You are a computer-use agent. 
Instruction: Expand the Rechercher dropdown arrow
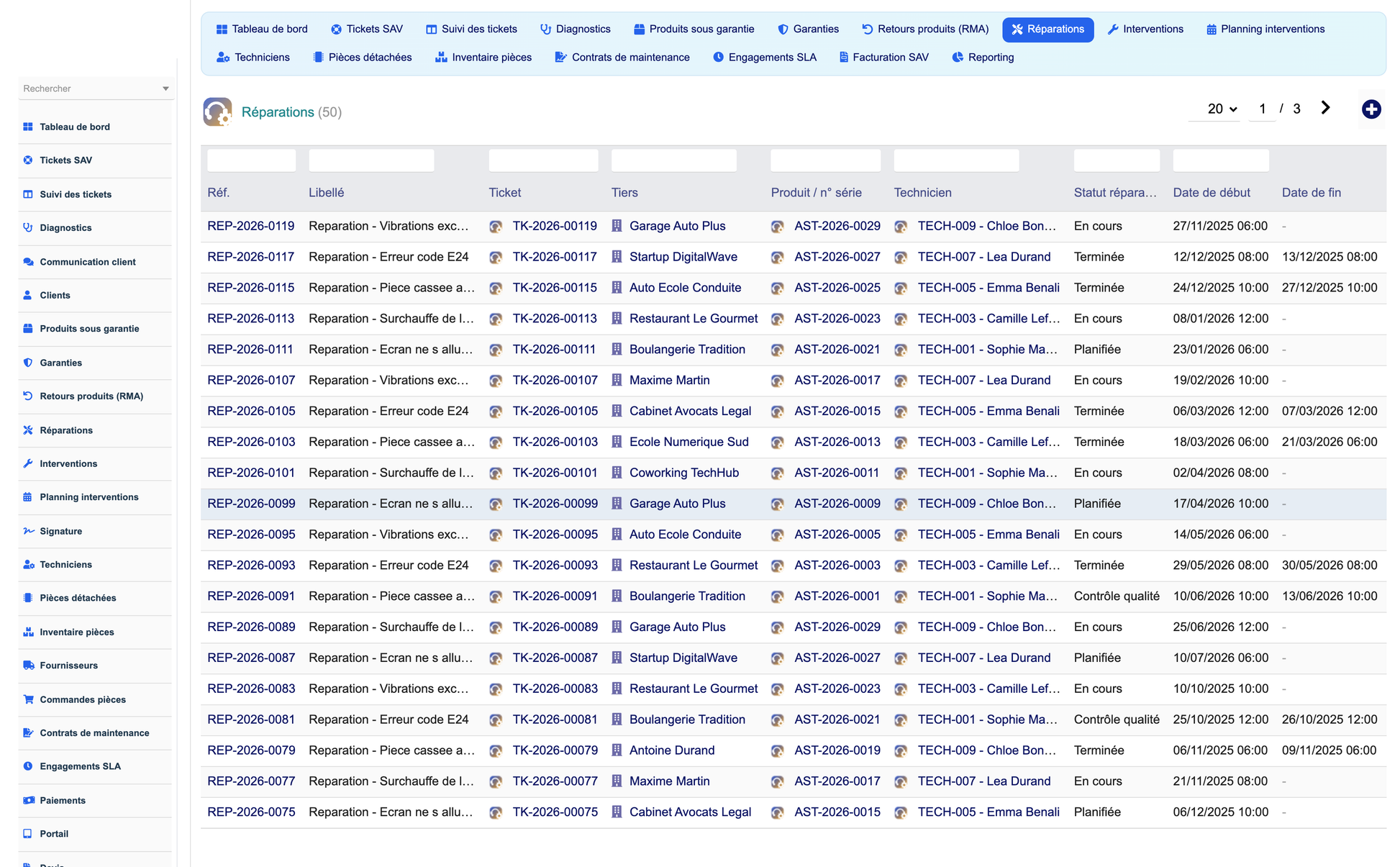(x=165, y=88)
